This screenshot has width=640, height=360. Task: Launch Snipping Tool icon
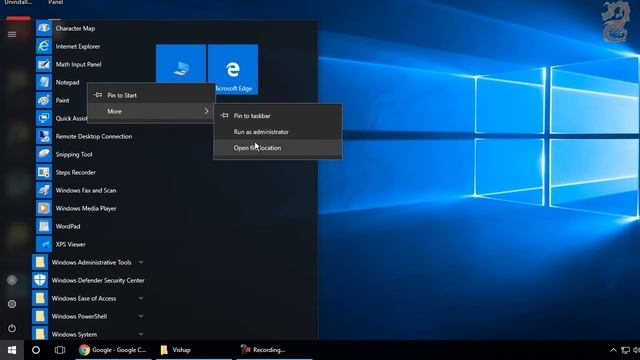tap(44, 154)
